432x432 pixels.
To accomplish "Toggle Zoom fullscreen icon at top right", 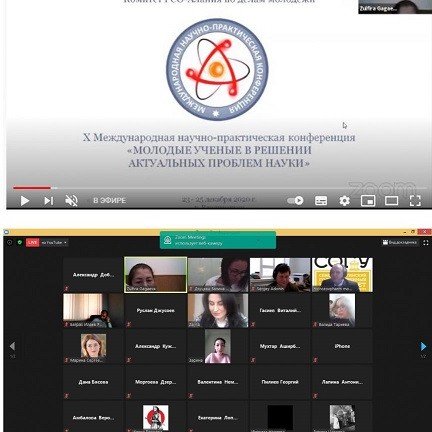I will (425, 243).
